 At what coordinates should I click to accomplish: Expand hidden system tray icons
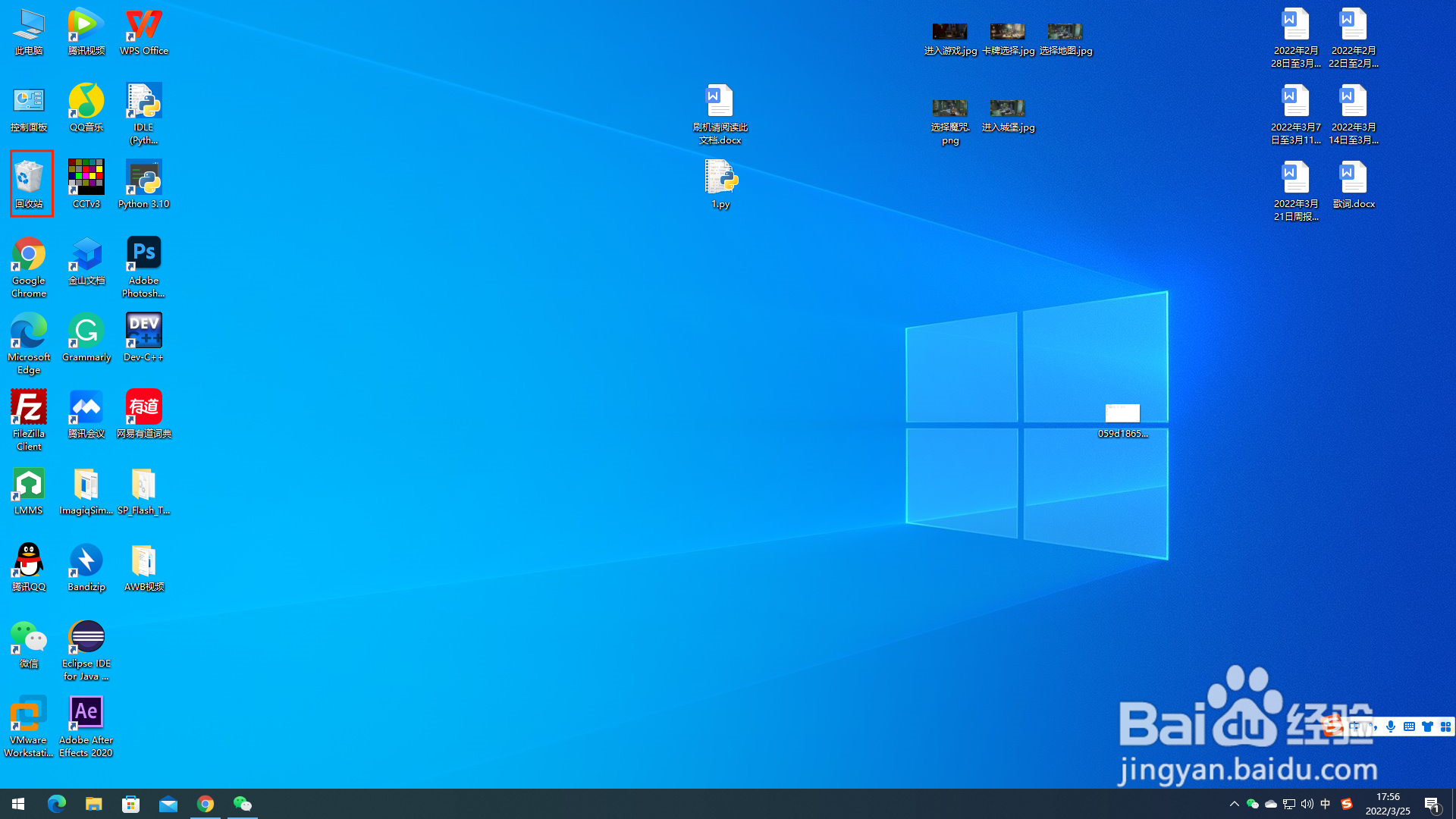point(1234,804)
